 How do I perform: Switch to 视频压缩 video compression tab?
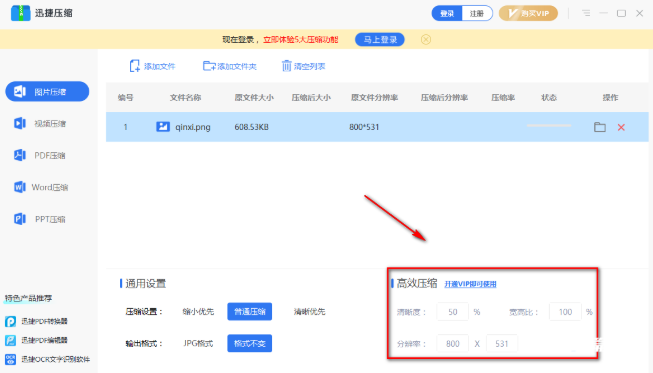point(40,124)
